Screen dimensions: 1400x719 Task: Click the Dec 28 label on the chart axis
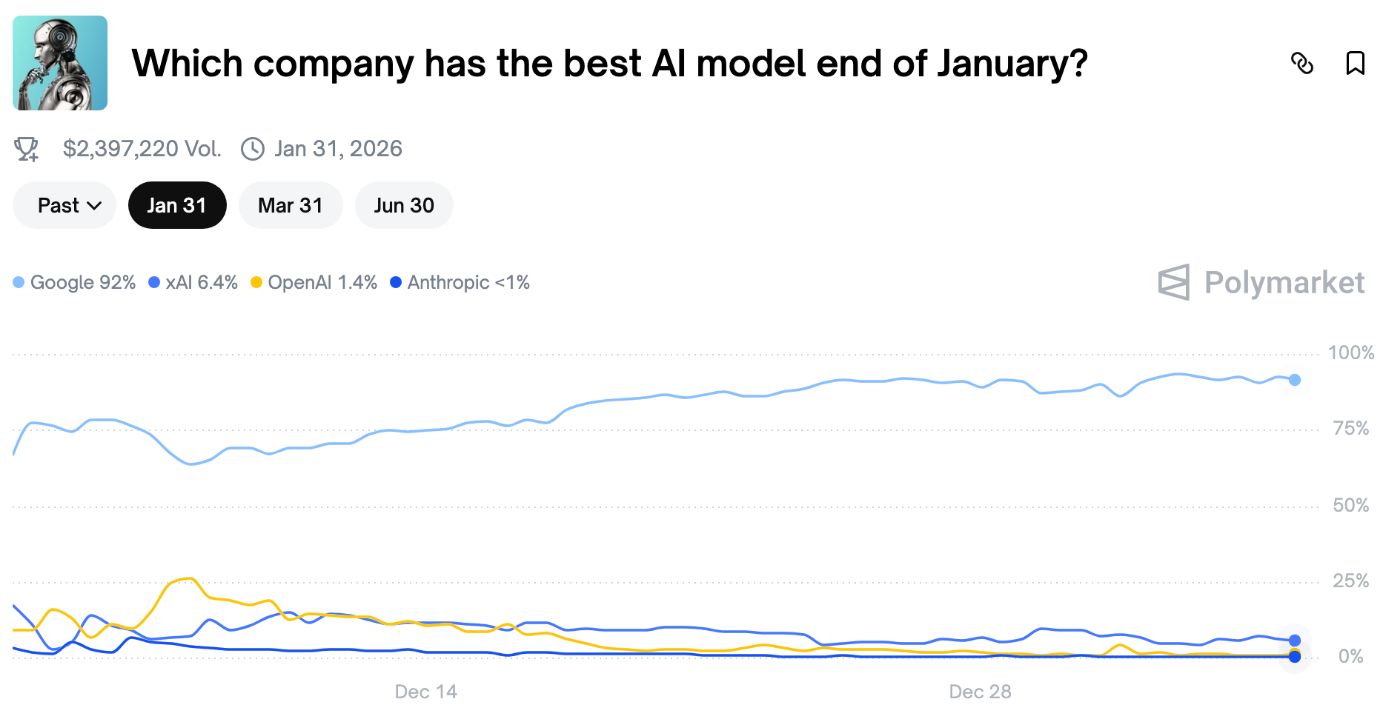coord(979,691)
